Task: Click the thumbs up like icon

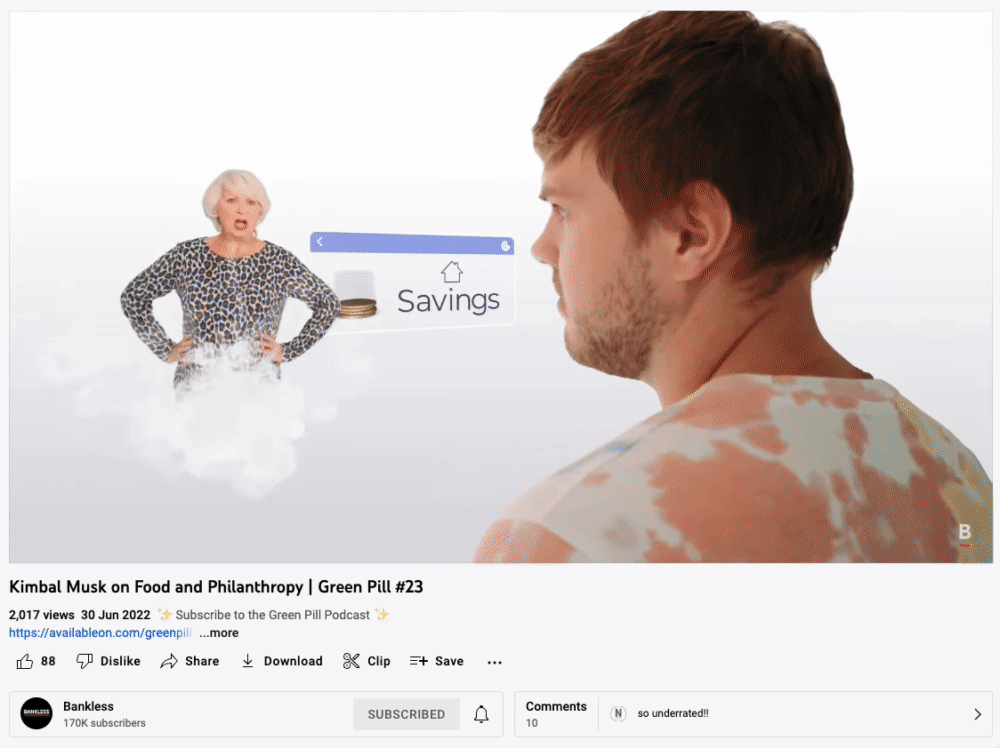Action: click(x=25, y=661)
